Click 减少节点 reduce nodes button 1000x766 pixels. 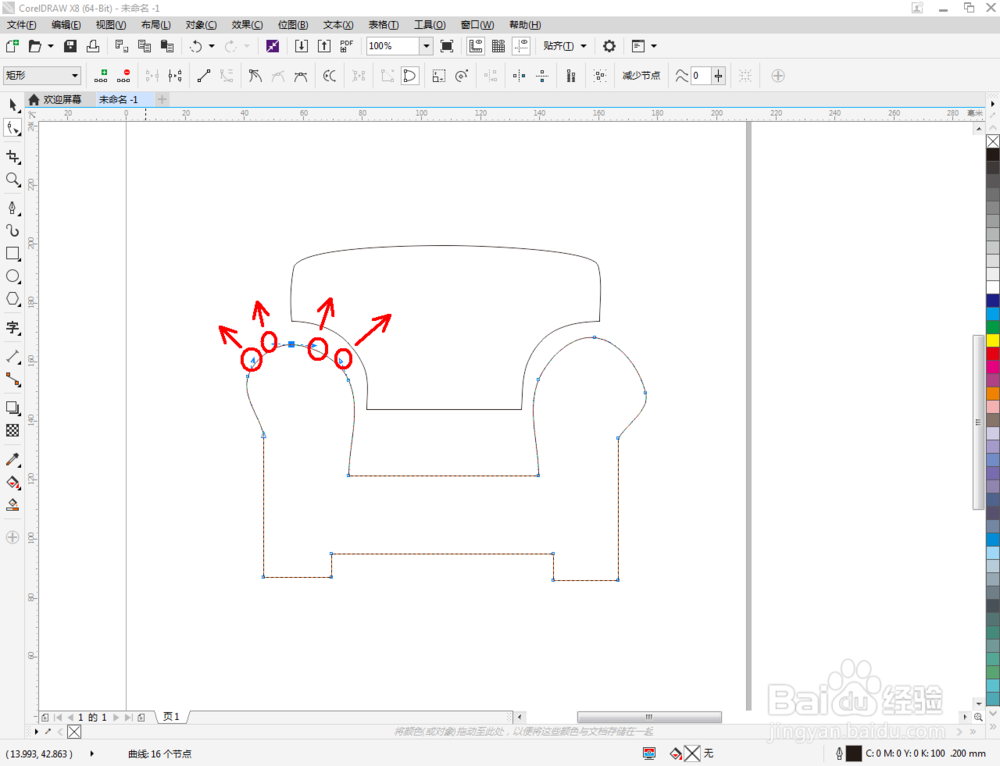[641, 76]
